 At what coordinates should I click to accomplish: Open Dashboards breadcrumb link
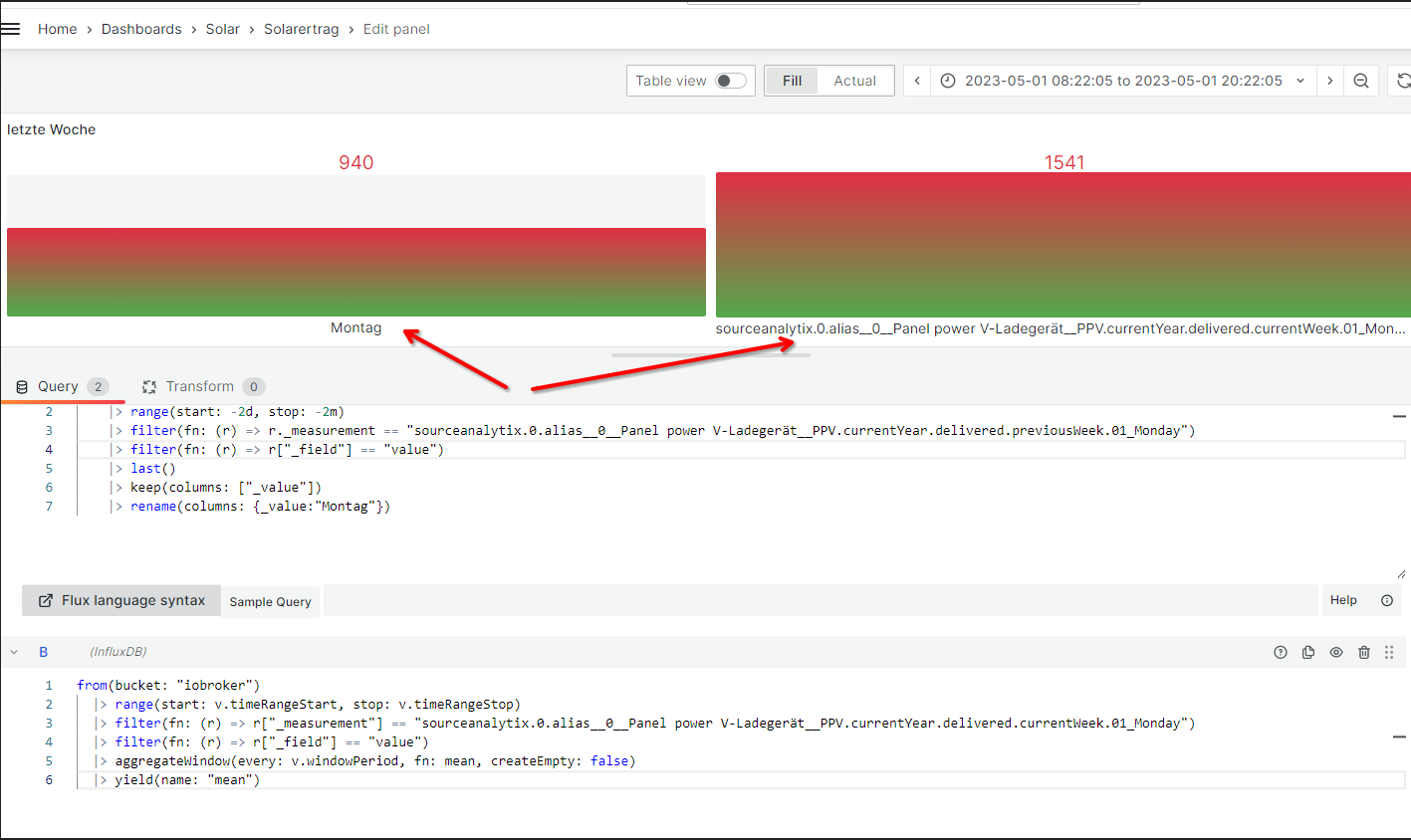click(141, 29)
